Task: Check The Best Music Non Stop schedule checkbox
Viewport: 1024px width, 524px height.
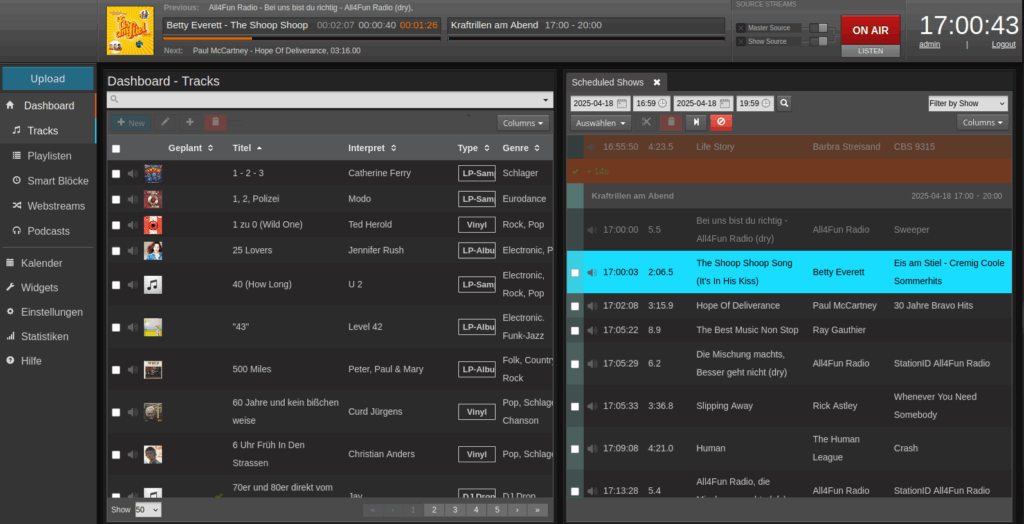Action: (575, 331)
